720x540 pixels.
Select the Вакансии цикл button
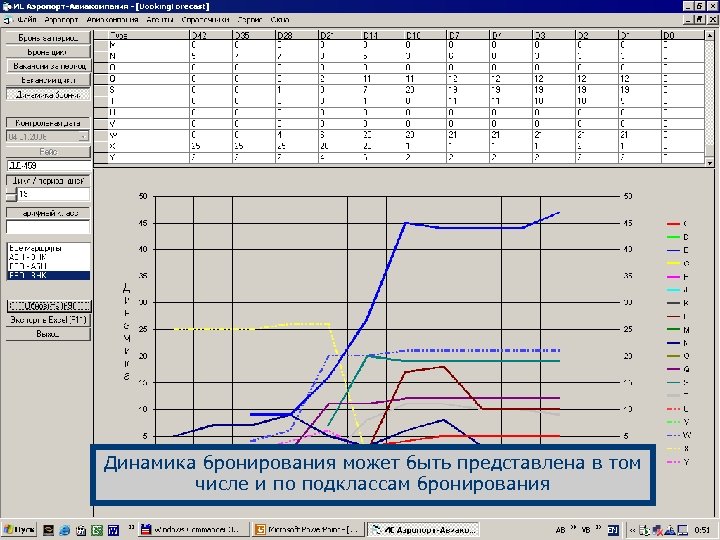(48, 80)
